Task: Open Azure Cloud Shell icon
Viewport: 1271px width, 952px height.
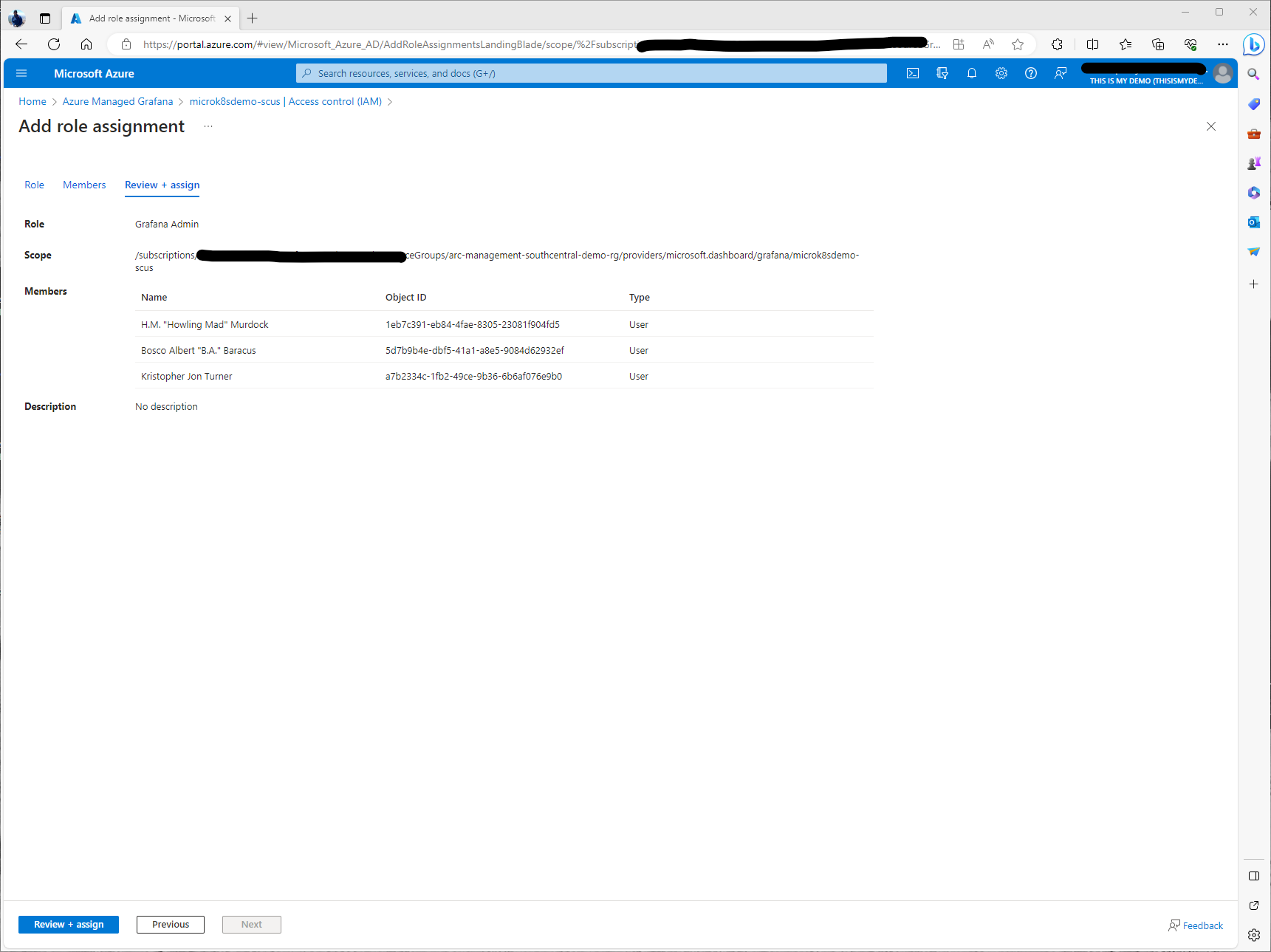Action: (x=913, y=73)
